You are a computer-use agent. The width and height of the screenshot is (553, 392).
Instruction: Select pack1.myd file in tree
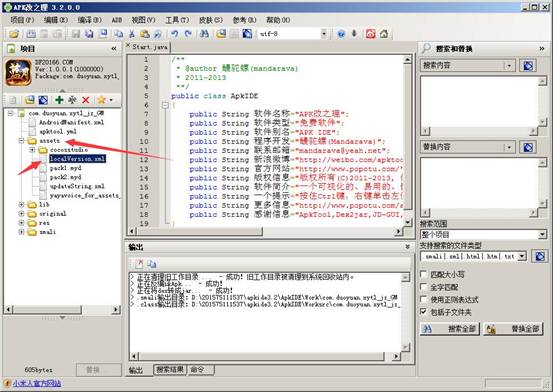click(x=66, y=168)
